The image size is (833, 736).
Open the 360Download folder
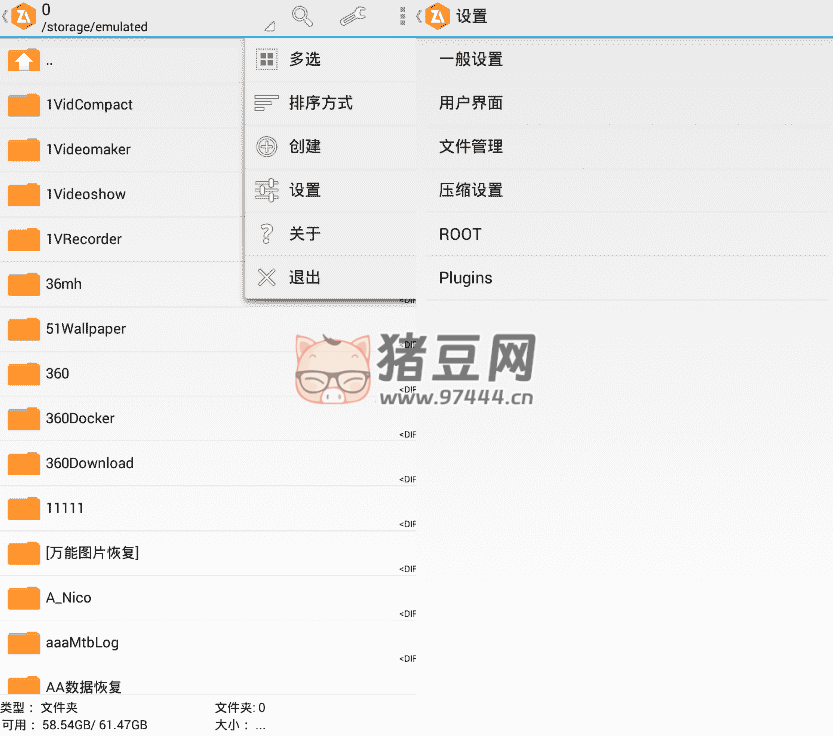click(208, 463)
